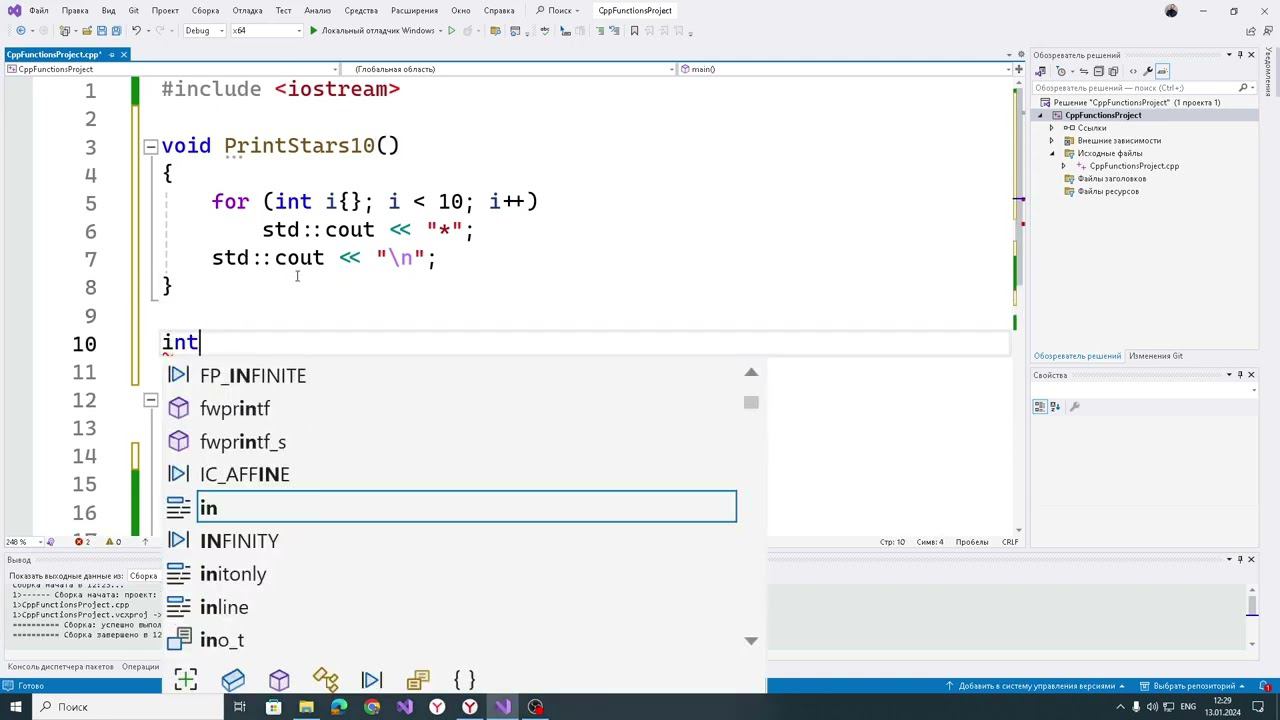Open the Расширения menu
1280x720 pixels.
click(414, 11)
